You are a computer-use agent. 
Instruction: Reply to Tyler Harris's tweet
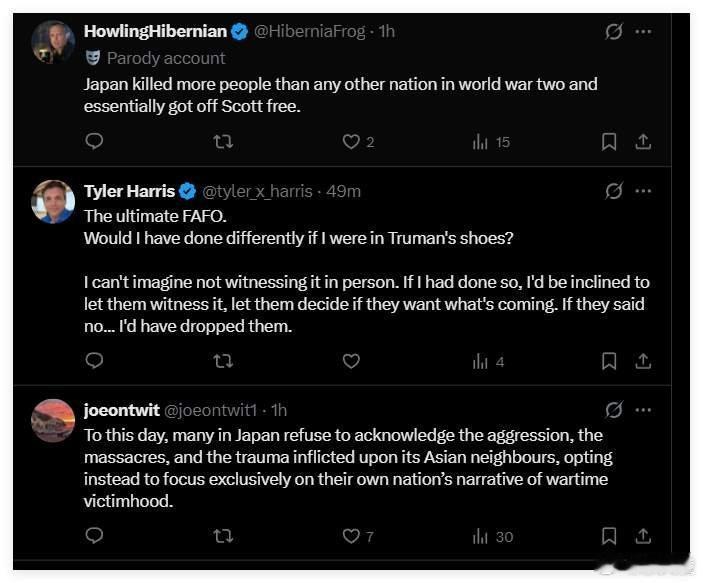tap(94, 361)
